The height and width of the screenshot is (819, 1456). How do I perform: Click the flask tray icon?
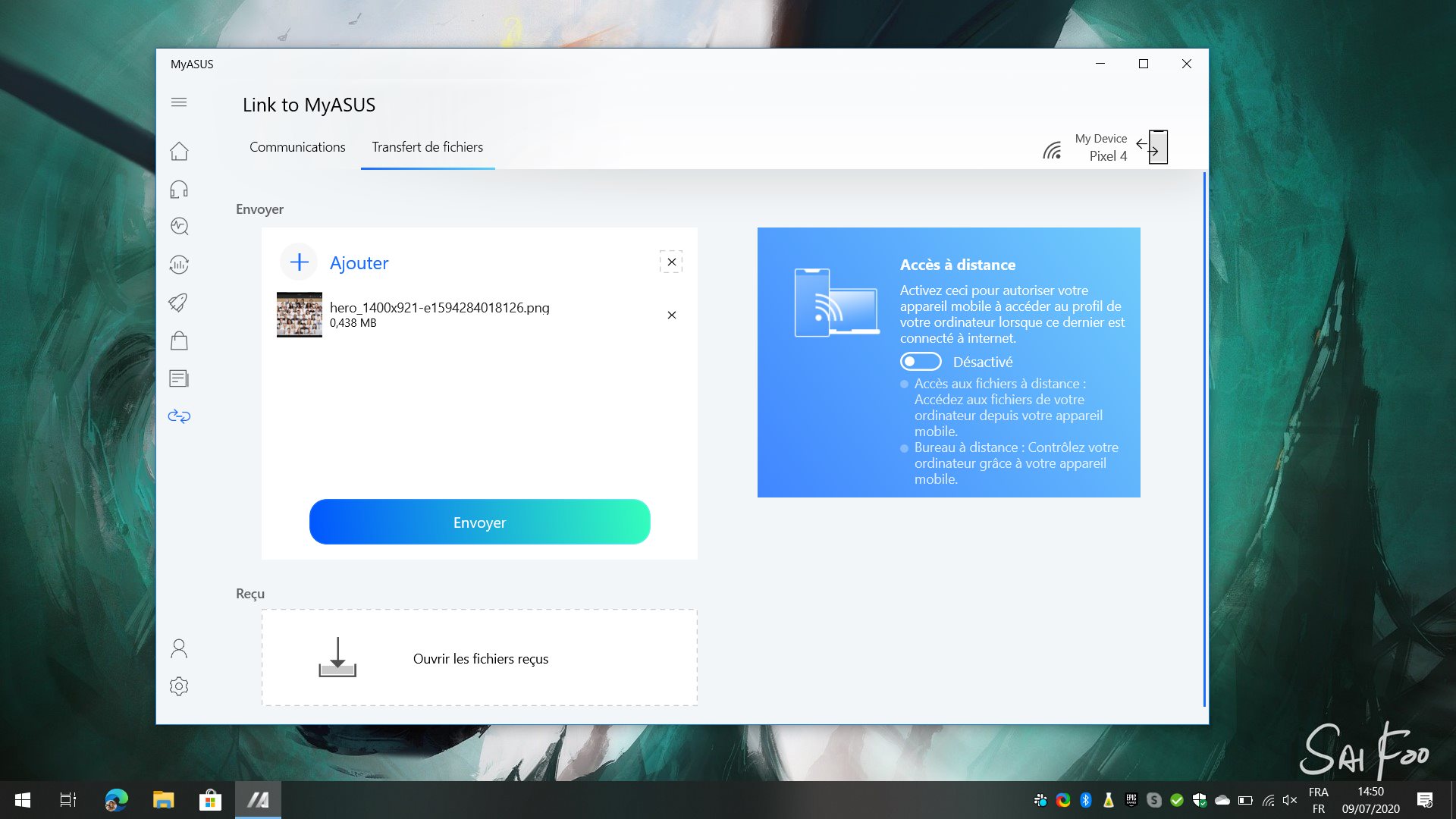pos(1109,800)
